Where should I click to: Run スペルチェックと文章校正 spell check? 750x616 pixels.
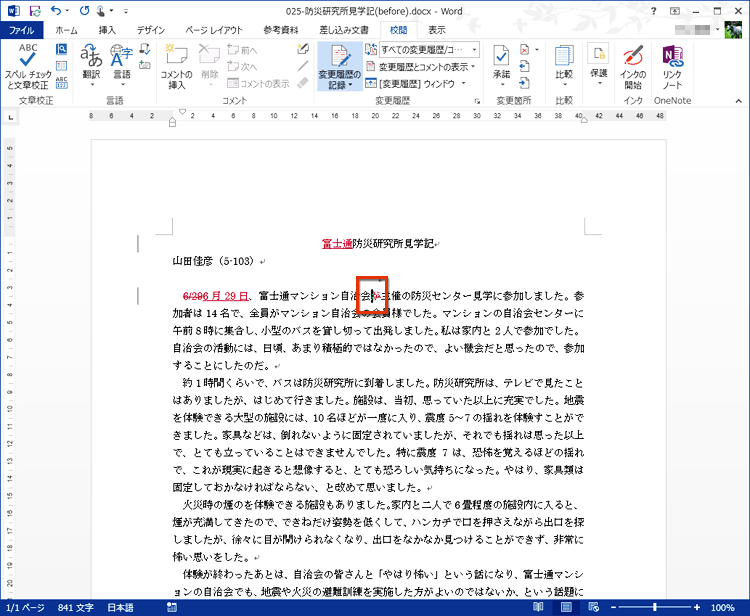[x=28, y=66]
